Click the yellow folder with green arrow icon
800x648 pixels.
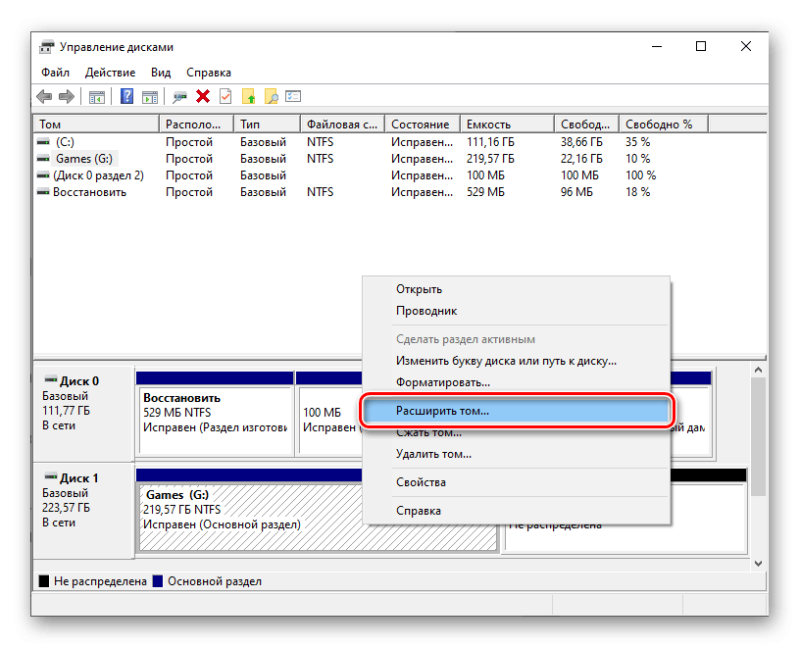[x=248, y=96]
